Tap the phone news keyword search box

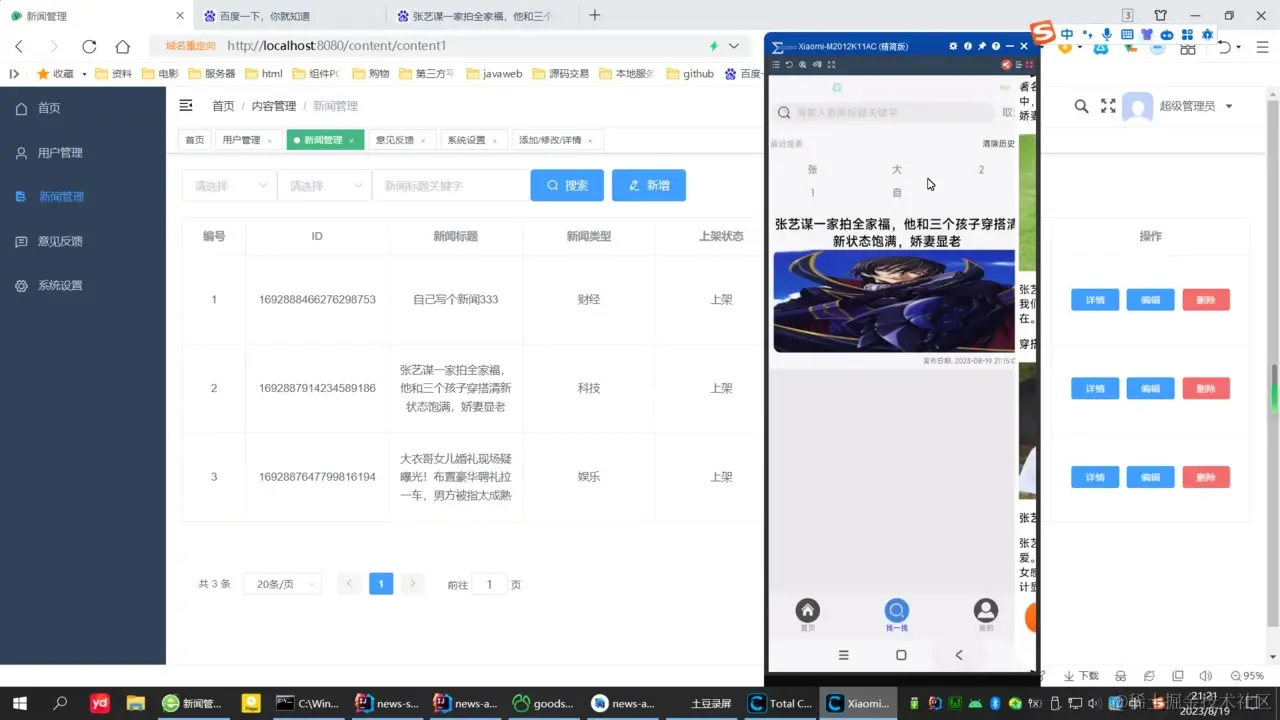[882, 113]
